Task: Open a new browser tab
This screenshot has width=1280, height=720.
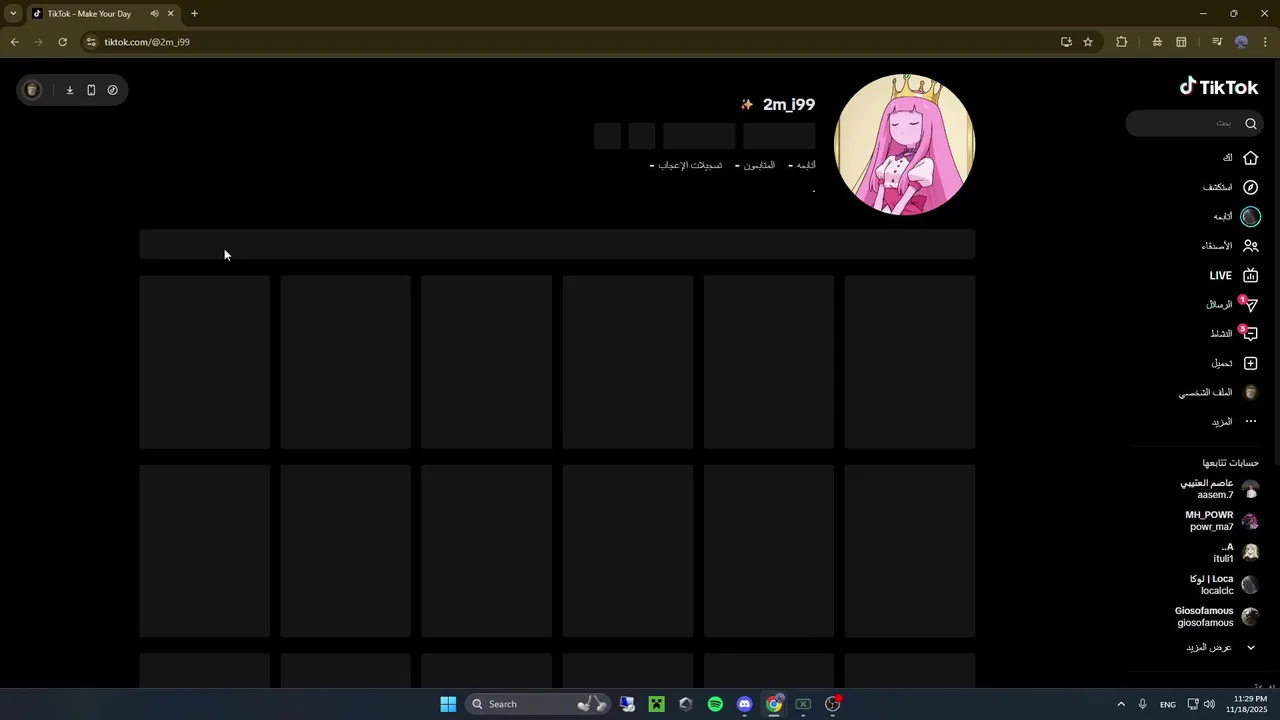Action: [x=194, y=14]
